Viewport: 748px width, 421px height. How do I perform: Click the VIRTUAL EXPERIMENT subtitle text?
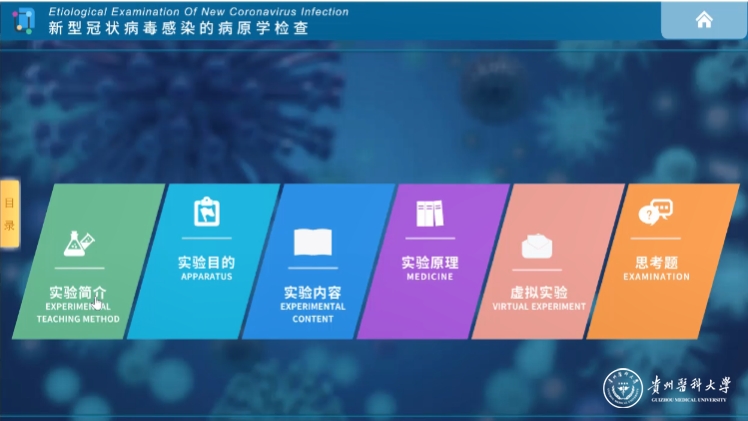click(x=539, y=307)
